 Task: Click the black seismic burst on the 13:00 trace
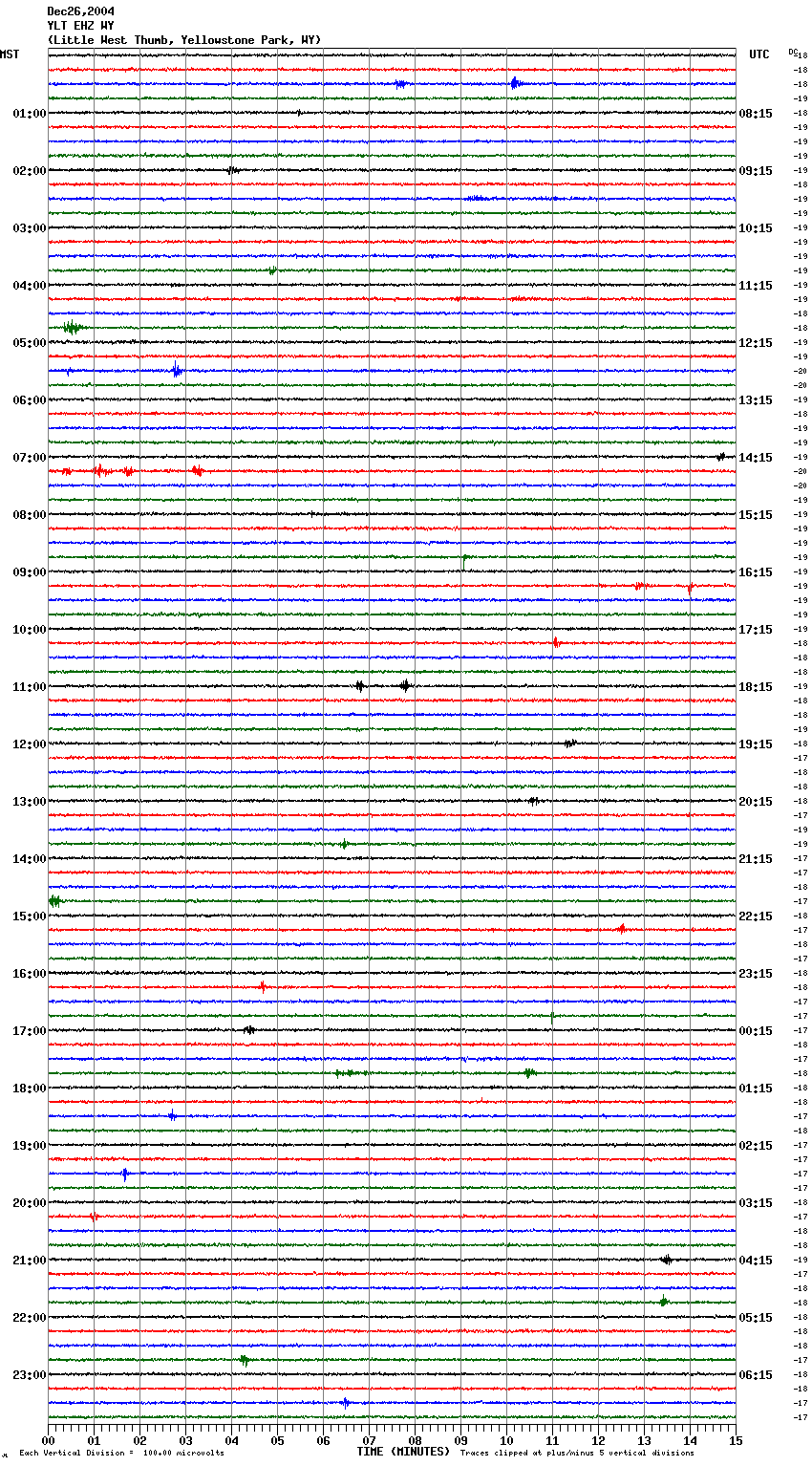coord(534,801)
